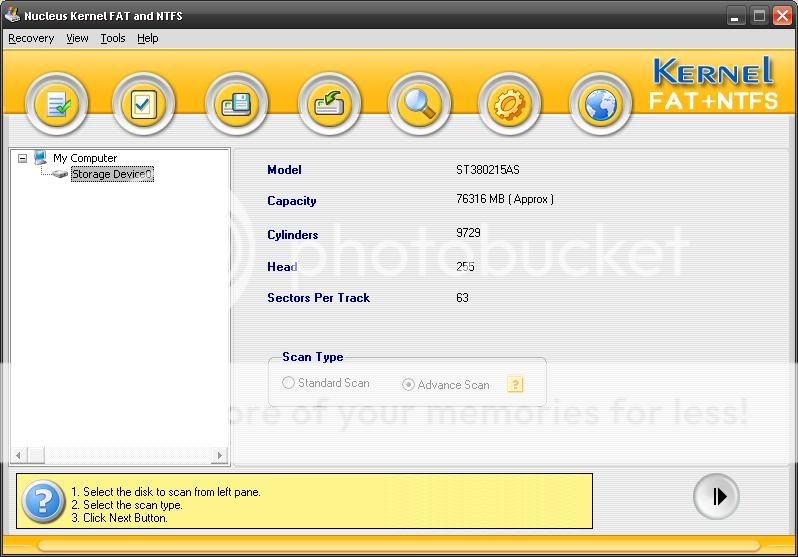Click the save disk toolbar icon
The width and height of the screenshot is (798, 557).
point(236,104)
